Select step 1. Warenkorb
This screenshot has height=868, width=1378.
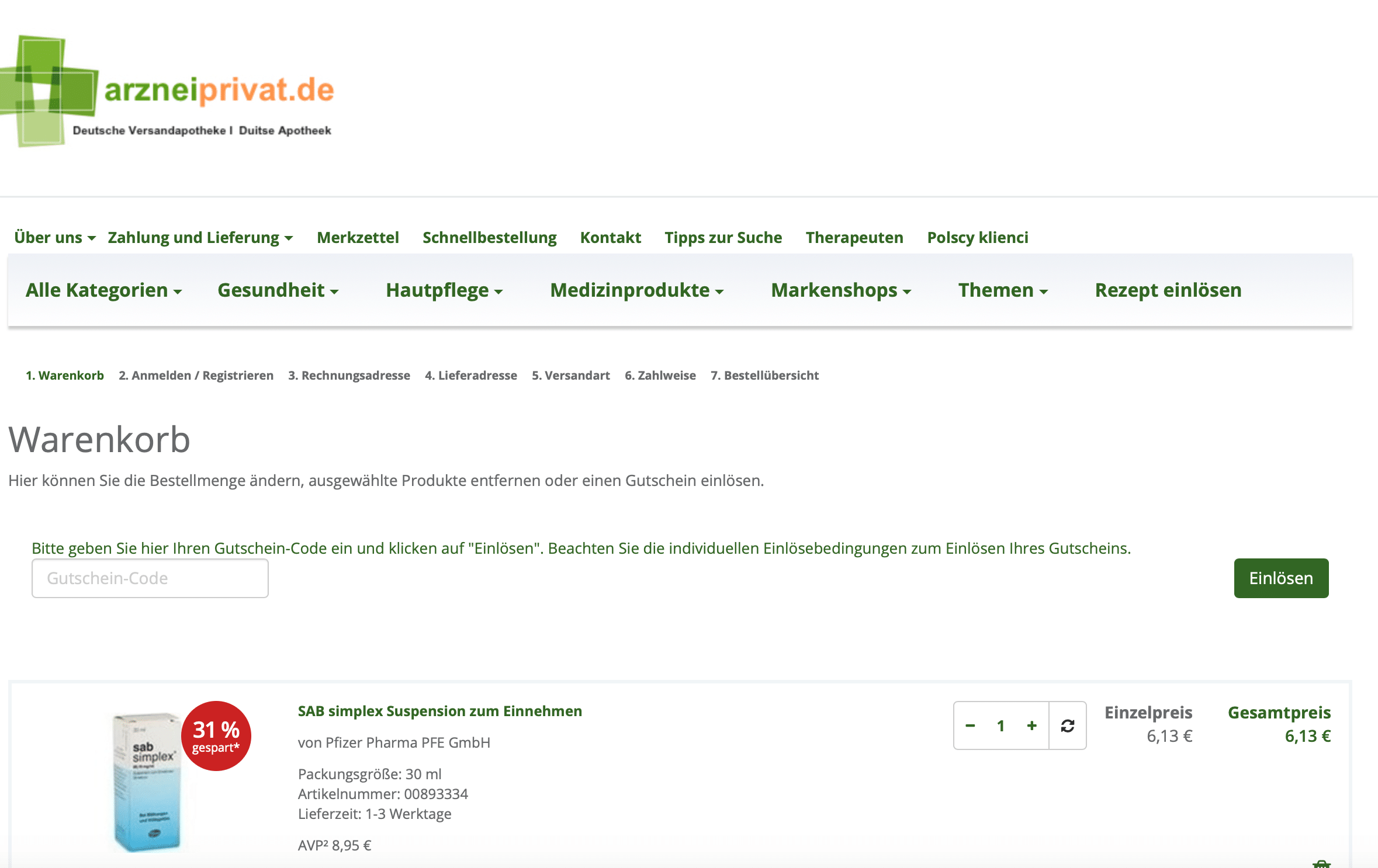(x=65, y=376)
